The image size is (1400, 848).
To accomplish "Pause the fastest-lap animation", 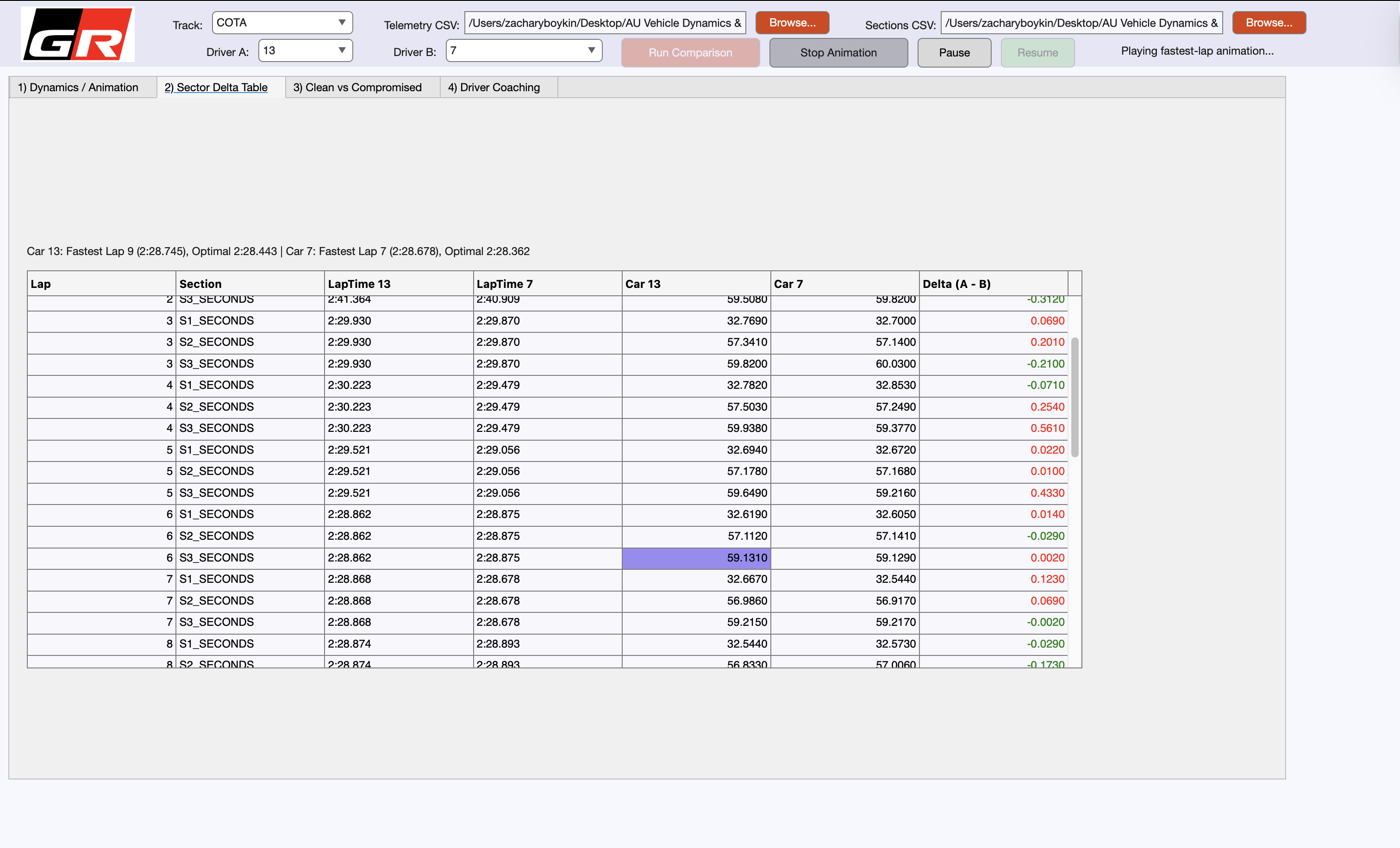I will pos(954,53).
